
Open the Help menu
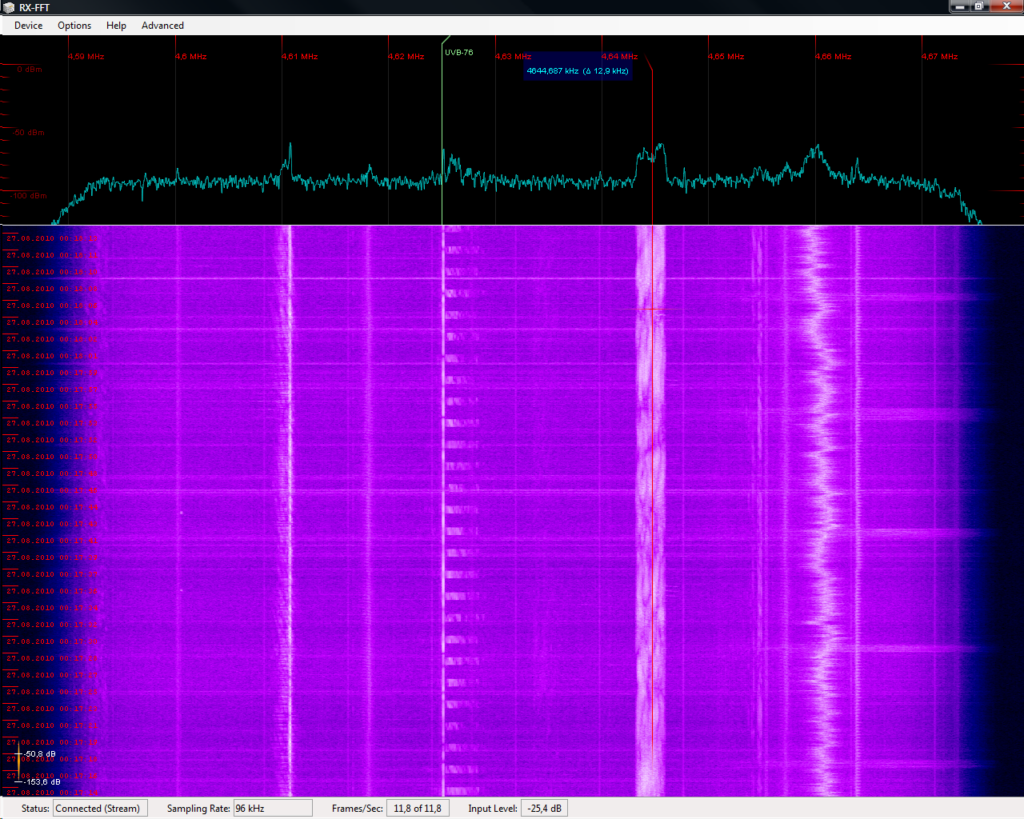click(116, 25)
